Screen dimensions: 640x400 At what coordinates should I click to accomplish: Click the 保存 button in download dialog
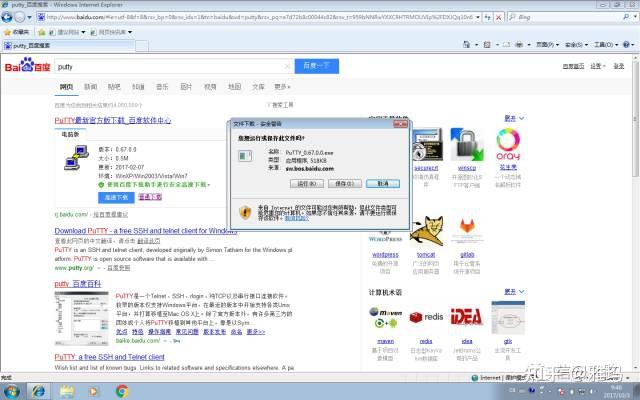(345, 184)
